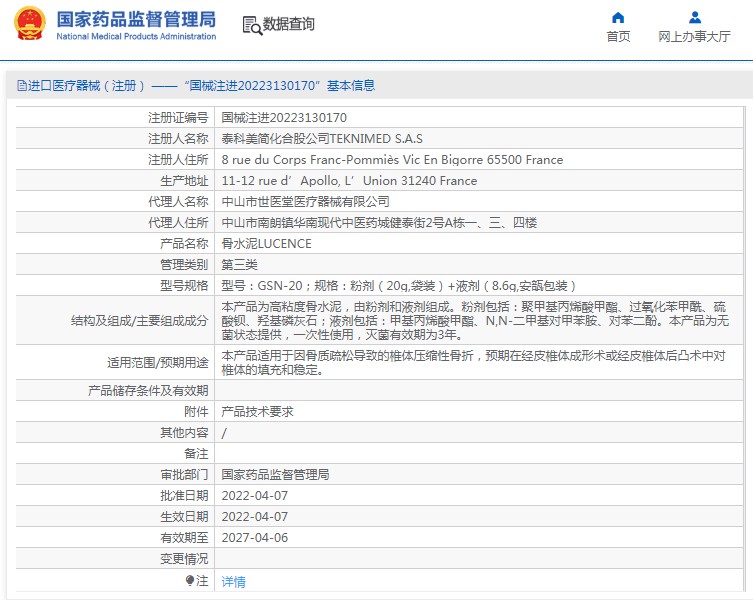Image resolution: width=753 pixels, height=600 pixels.
Task: Click the 代理人住所 row label
Action: (178, 223)
